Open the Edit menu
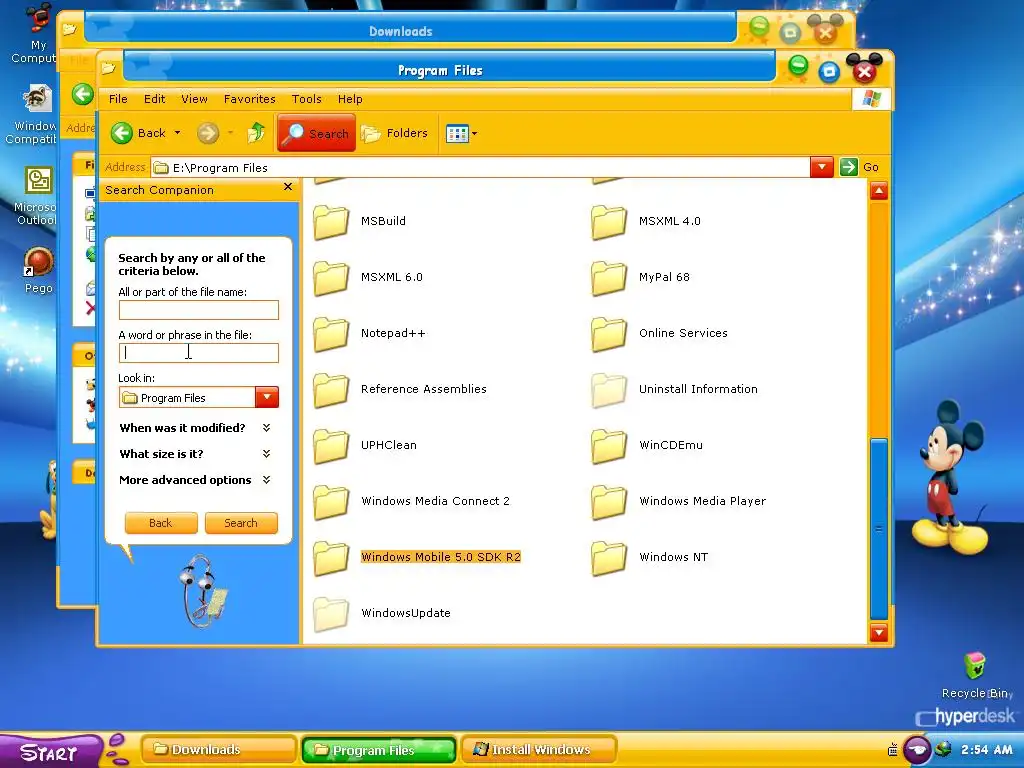1024x768 pixels. [x=155, y=99]
